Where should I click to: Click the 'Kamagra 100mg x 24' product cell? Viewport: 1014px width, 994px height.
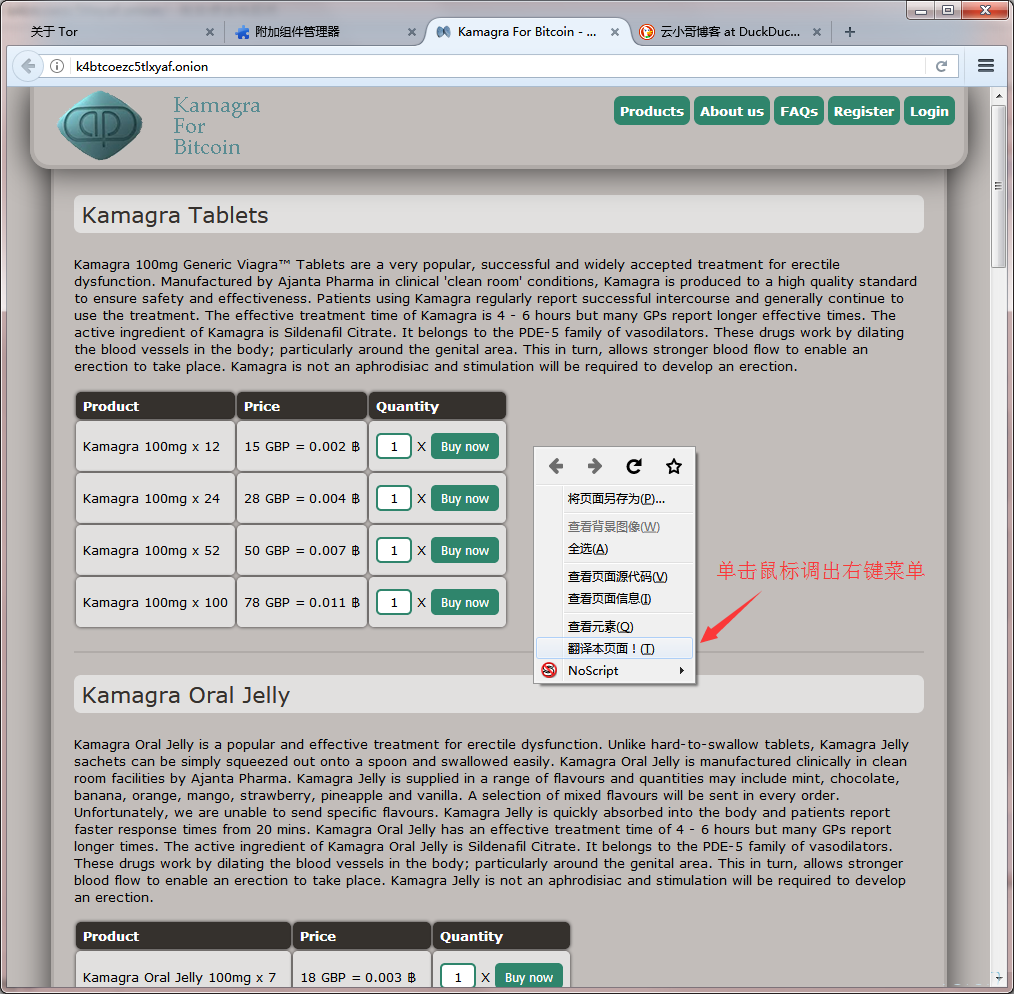click(155, 499)
